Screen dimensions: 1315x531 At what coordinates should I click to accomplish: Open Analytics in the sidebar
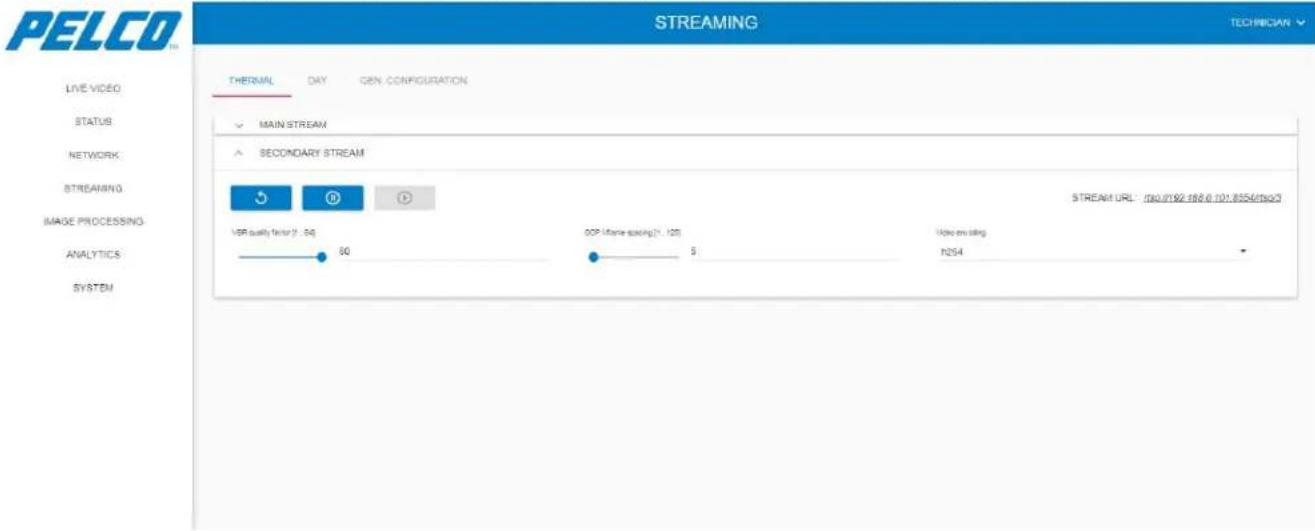coord(93,254)
